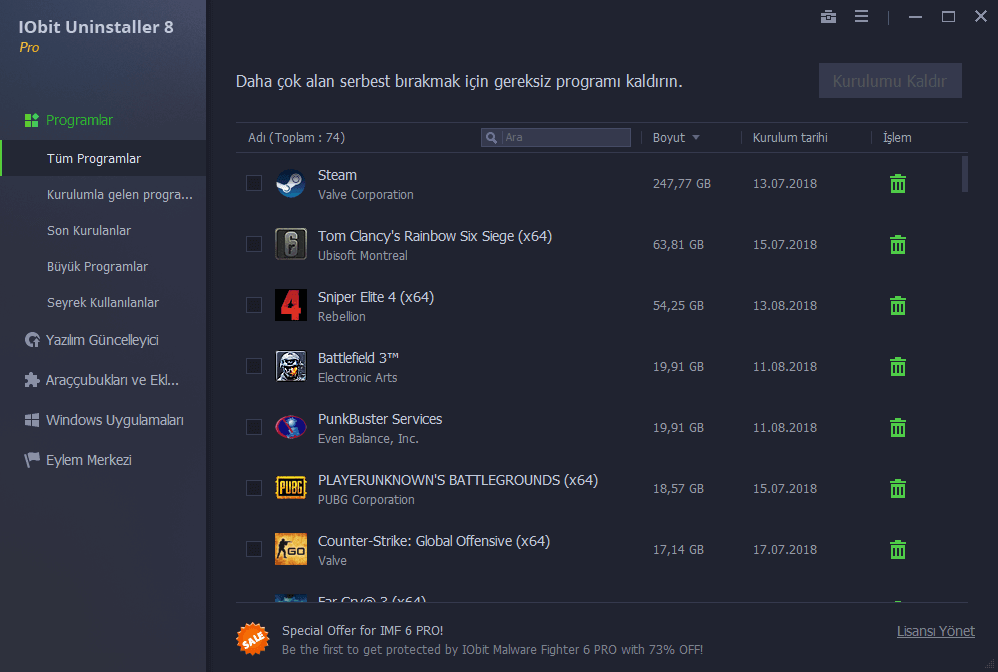Click the search magnifier icon
Viewport: 998px width, 672px height.
[491, 137]
